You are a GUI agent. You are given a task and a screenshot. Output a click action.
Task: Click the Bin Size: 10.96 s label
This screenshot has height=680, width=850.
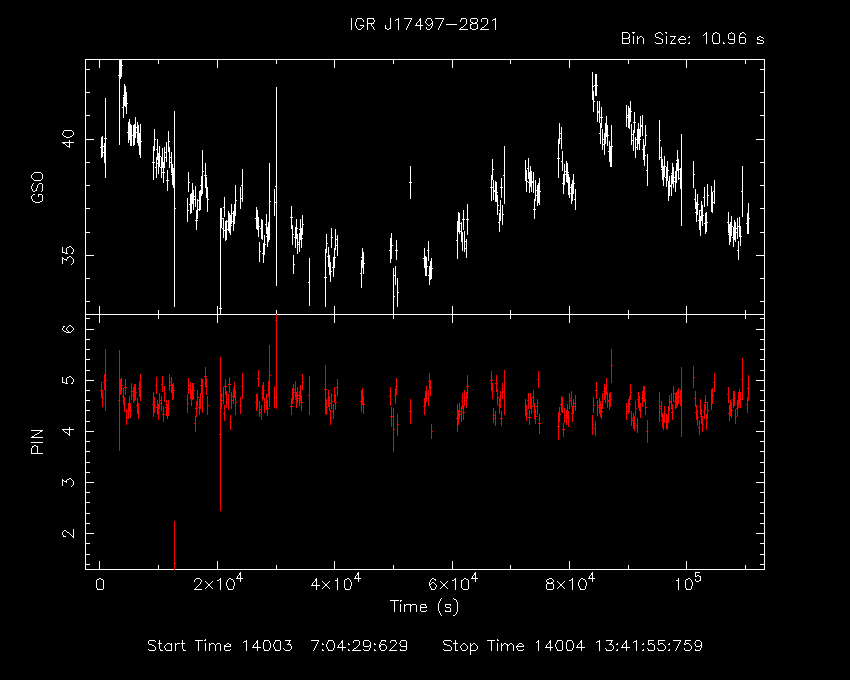click(693, 39)
